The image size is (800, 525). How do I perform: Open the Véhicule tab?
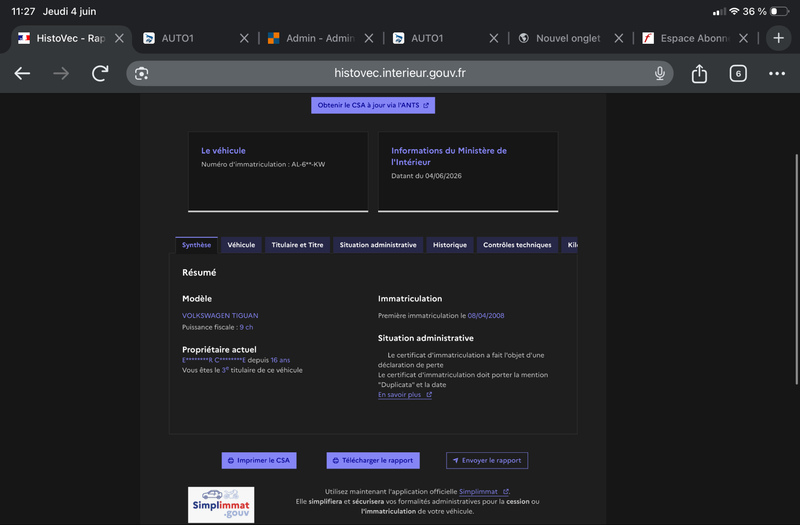tap(241, 245)
